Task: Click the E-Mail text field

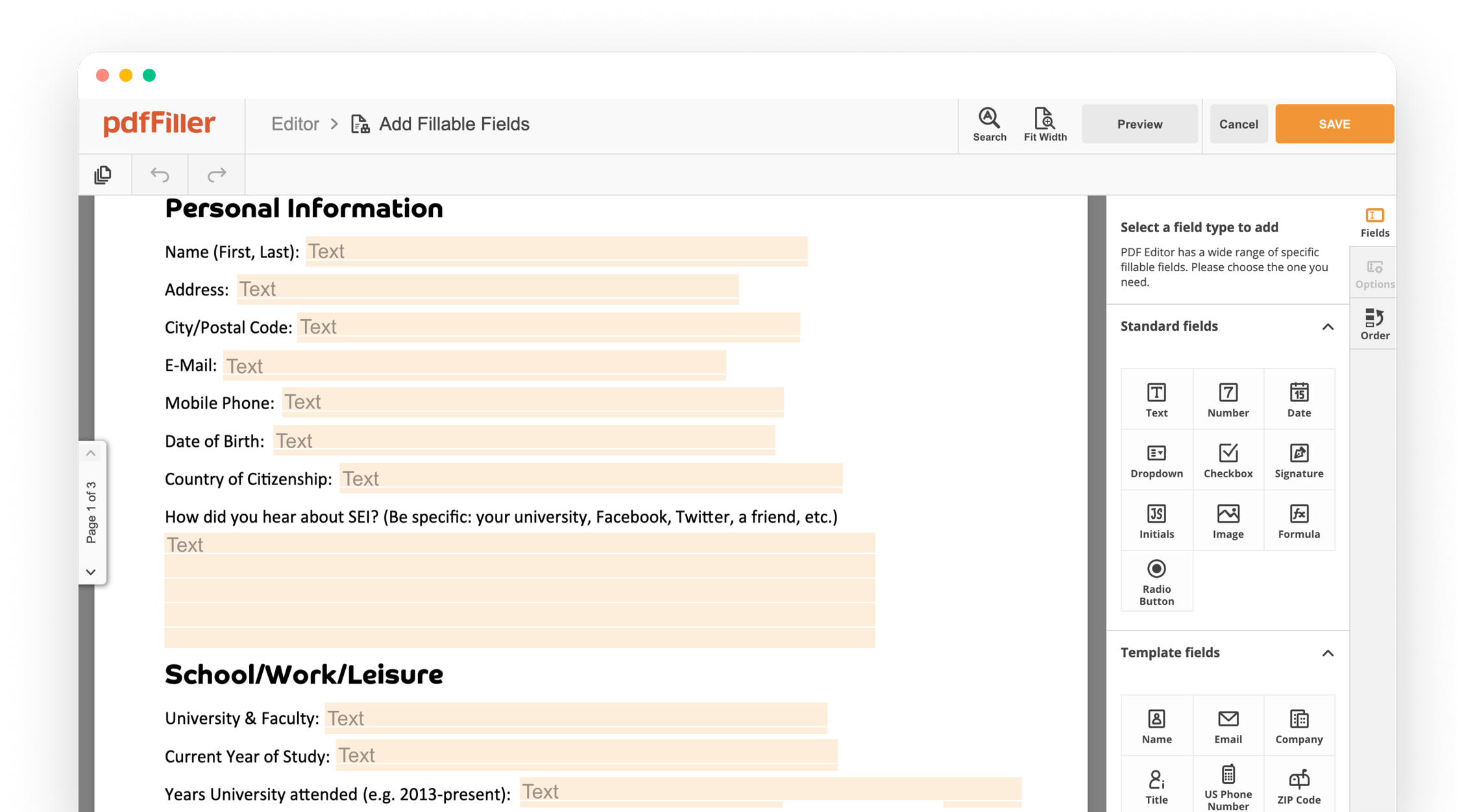Action: (x=474, y=365)
